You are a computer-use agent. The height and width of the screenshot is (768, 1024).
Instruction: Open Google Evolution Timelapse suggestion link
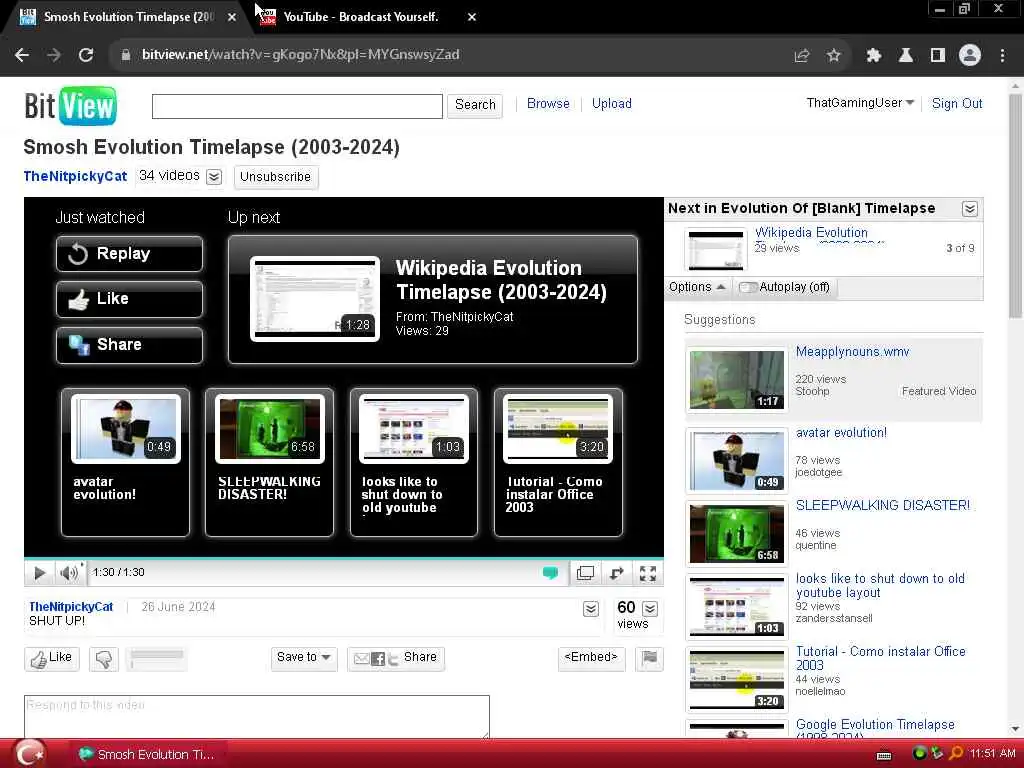(x=875, y=725)
